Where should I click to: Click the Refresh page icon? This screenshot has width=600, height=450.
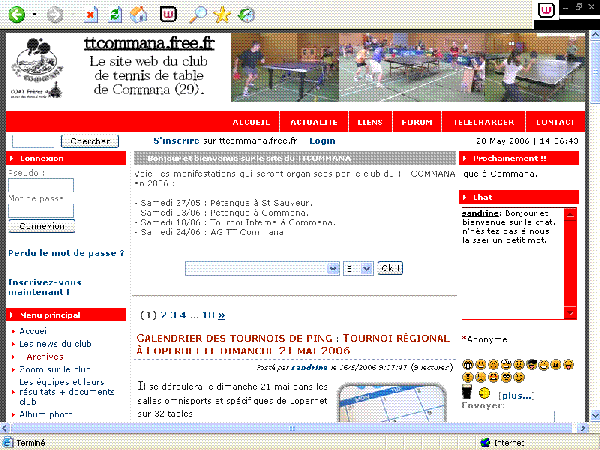(x=115, y=15)
